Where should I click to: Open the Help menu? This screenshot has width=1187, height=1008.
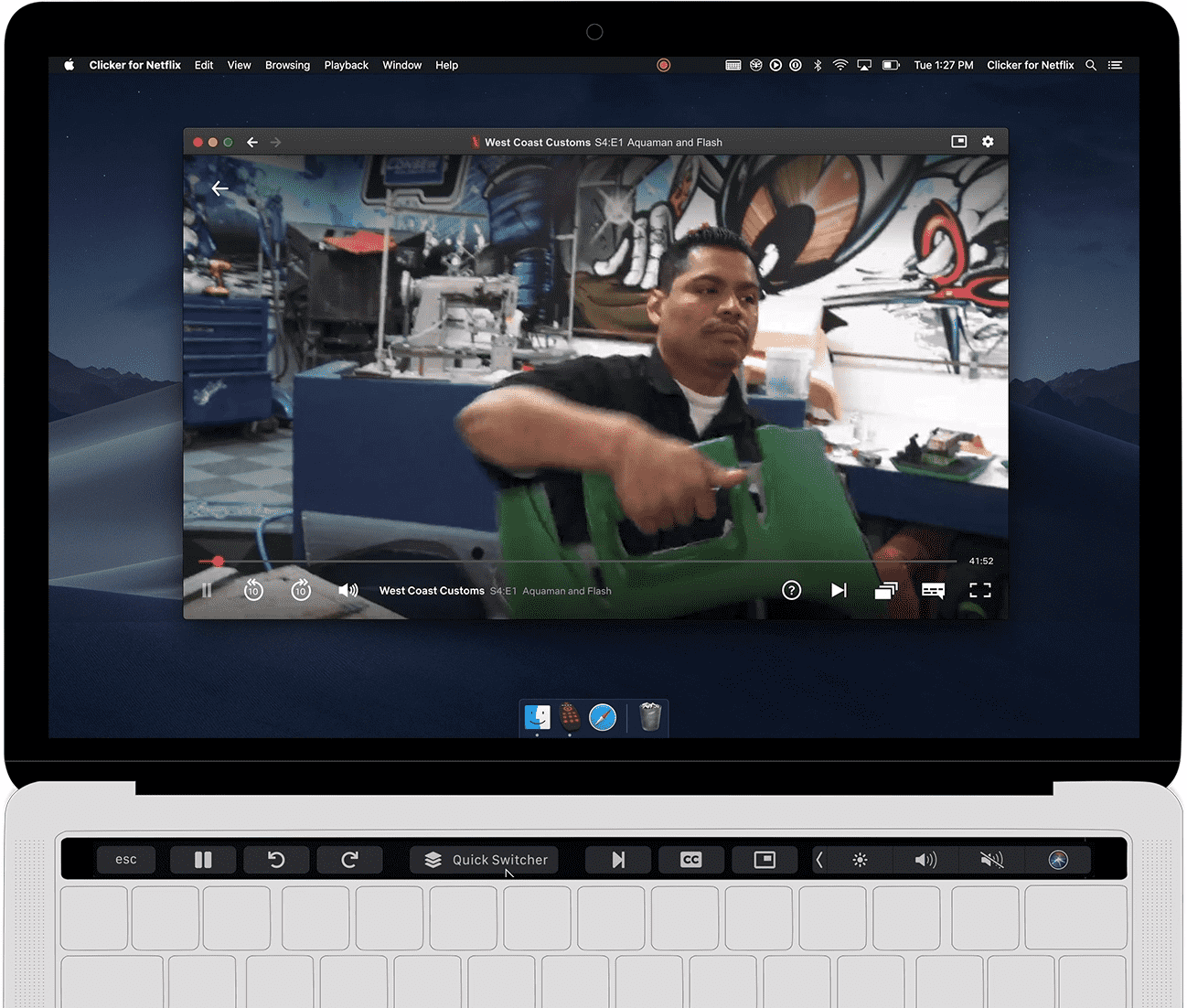(446, 65)
